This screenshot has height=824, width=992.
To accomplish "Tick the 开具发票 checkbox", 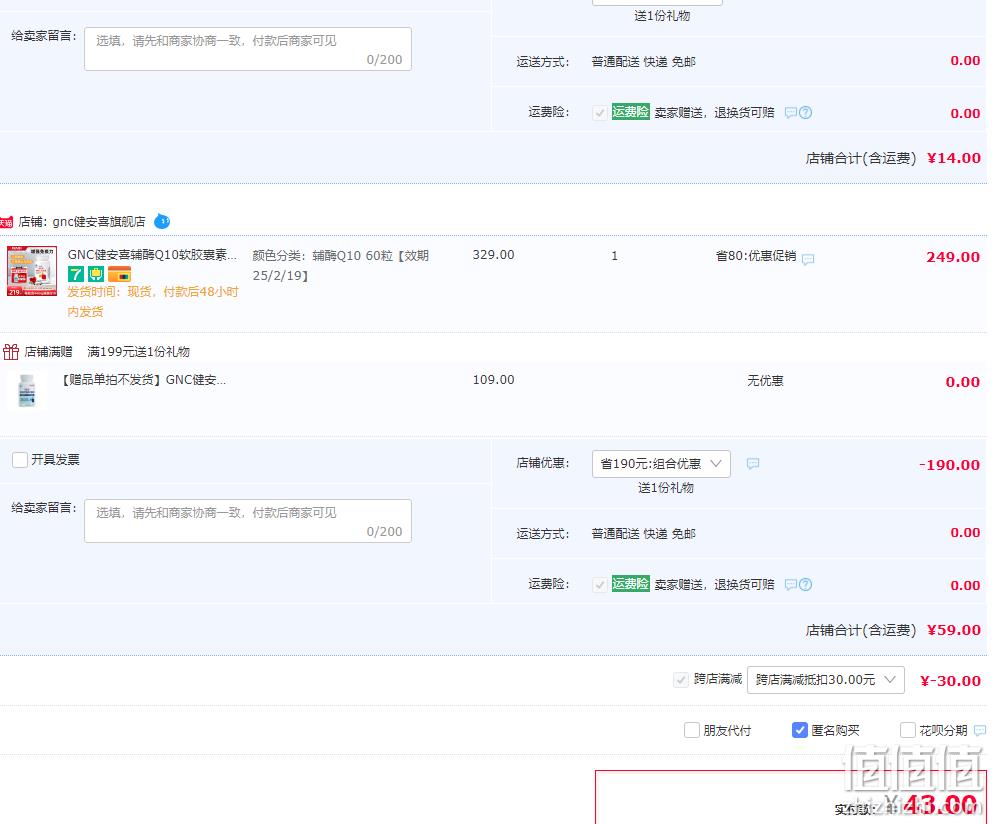I will [20, 459].
